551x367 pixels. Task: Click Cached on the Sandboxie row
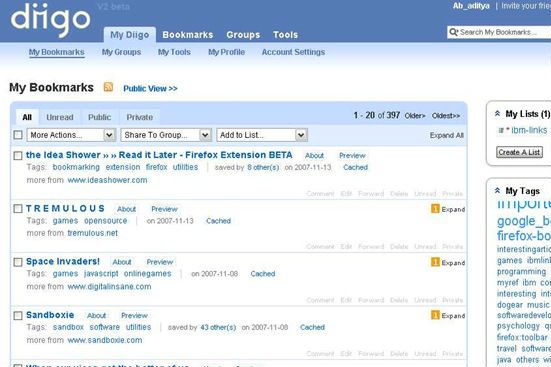(312, 327)
